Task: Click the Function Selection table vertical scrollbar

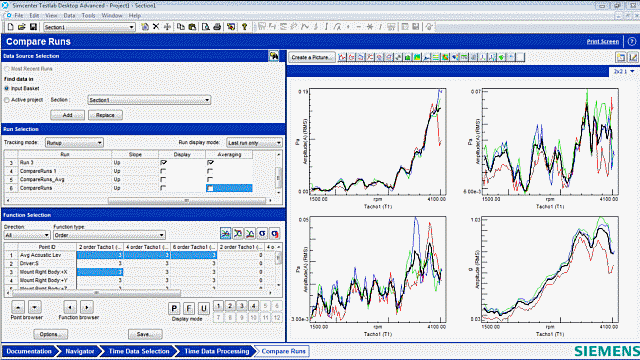Action: coord(279,258)
